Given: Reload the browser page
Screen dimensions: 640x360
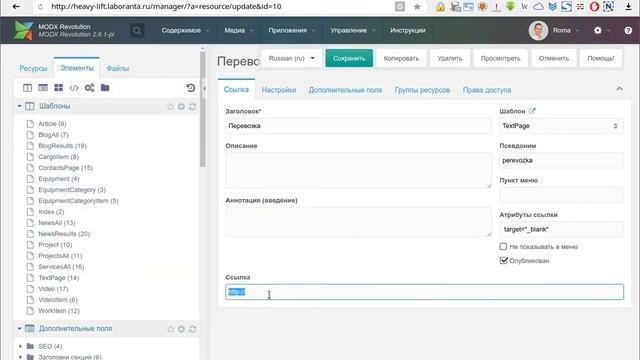Looking at the screenshot, I should [x=40, y=7].
